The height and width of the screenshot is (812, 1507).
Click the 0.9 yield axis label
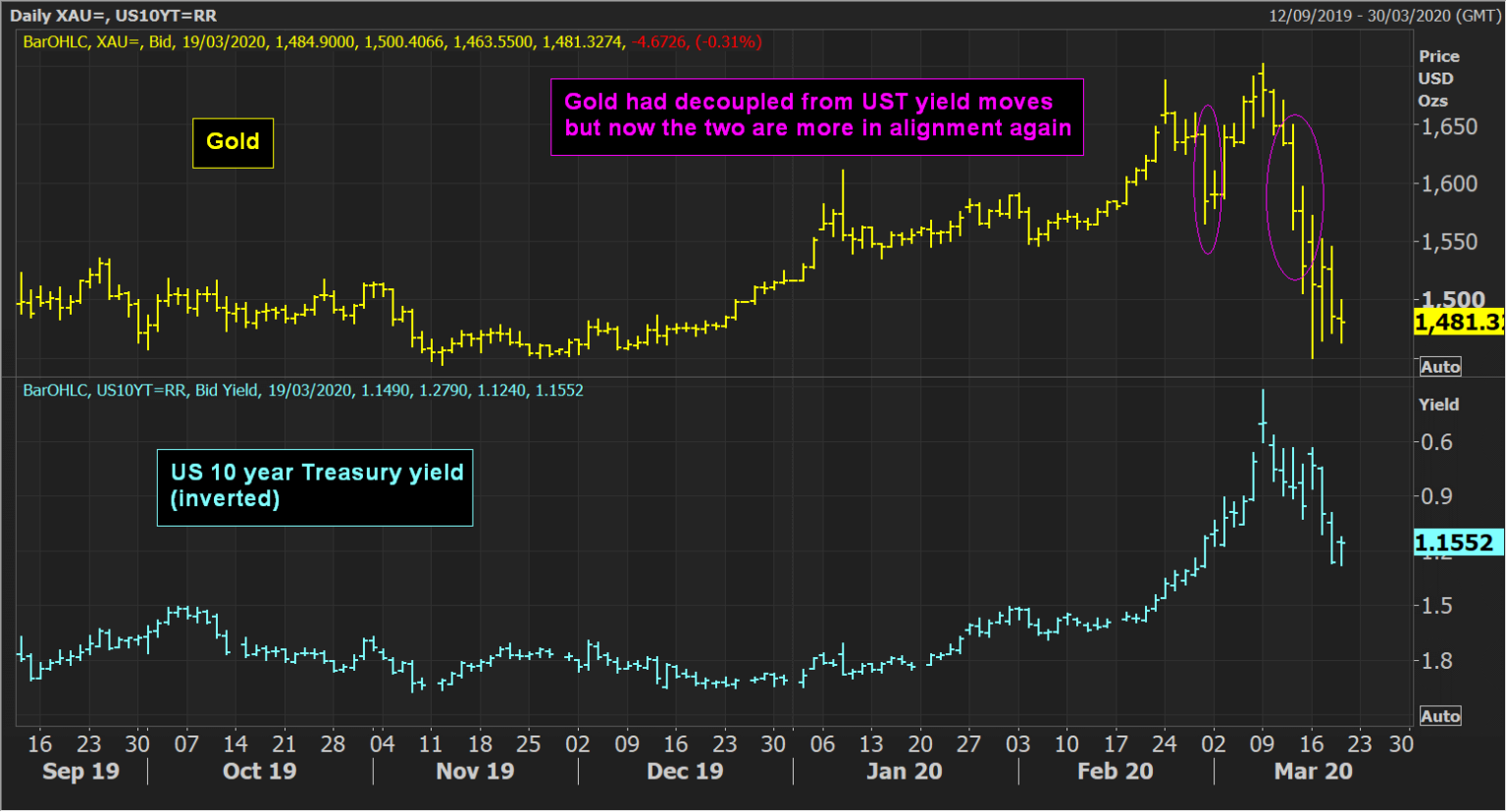pyautogui.click(x=1436, y=496)
